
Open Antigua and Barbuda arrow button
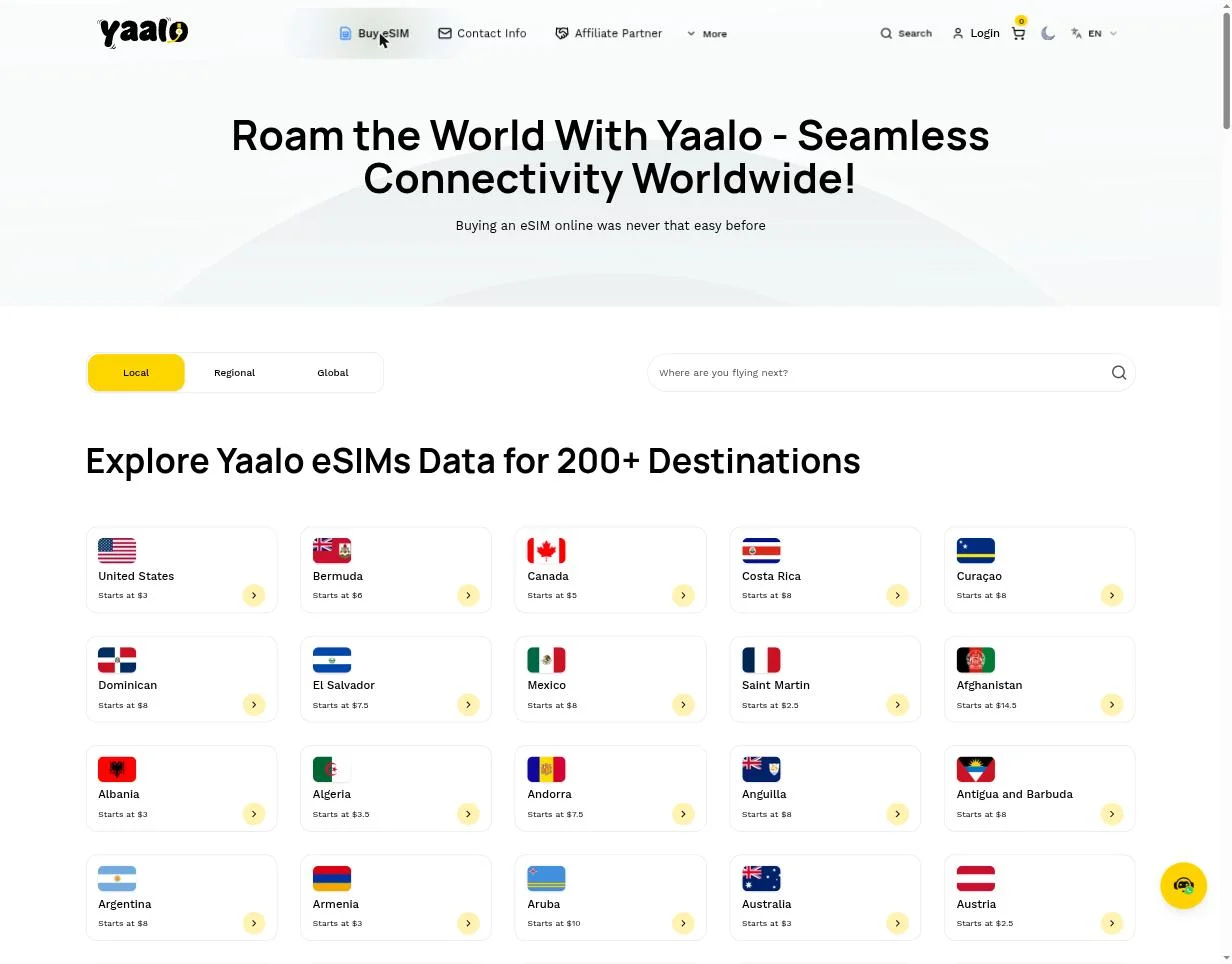pos(1112,814)
